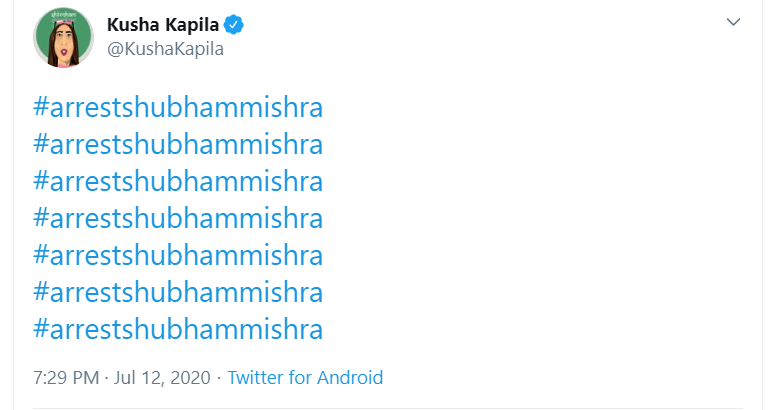Open the fourth #arrestshubhammishra hashtag line
Viewport: 769px width, 410px height.
click(x=178, y=218)
